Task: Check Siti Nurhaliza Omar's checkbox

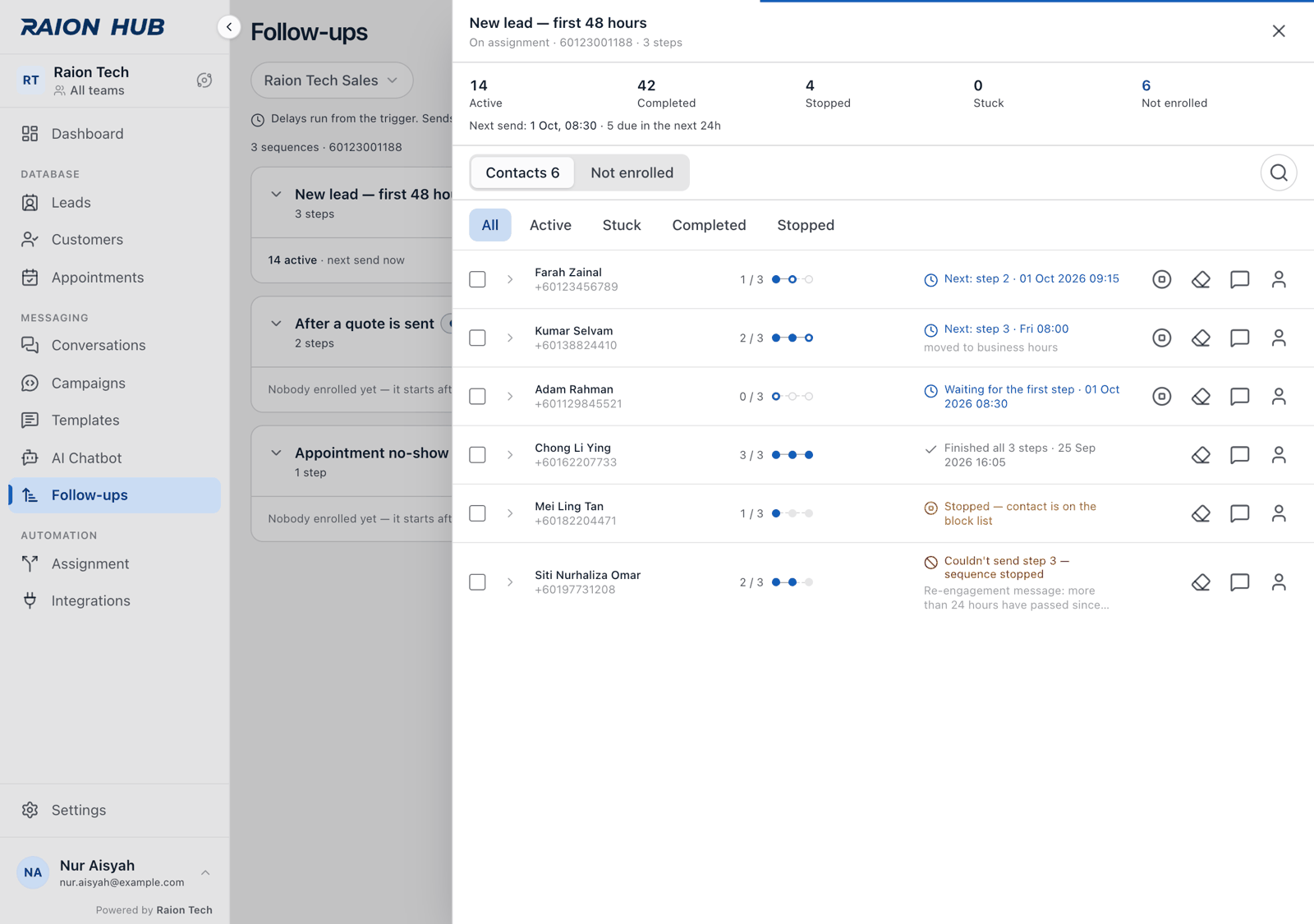Action: pos(477,582)
